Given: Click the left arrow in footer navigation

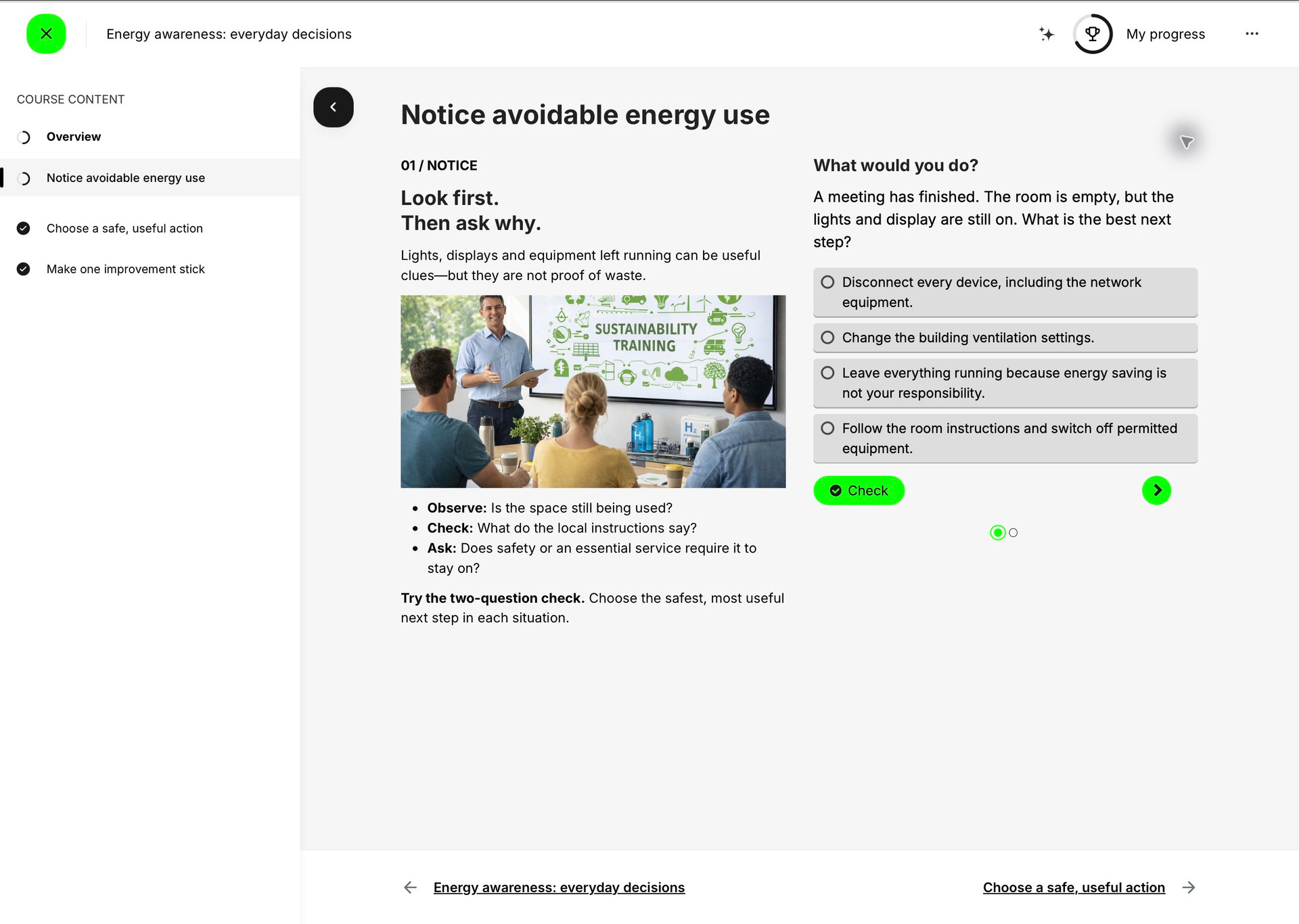Looking at the screenshot, I should coord(410,887).
